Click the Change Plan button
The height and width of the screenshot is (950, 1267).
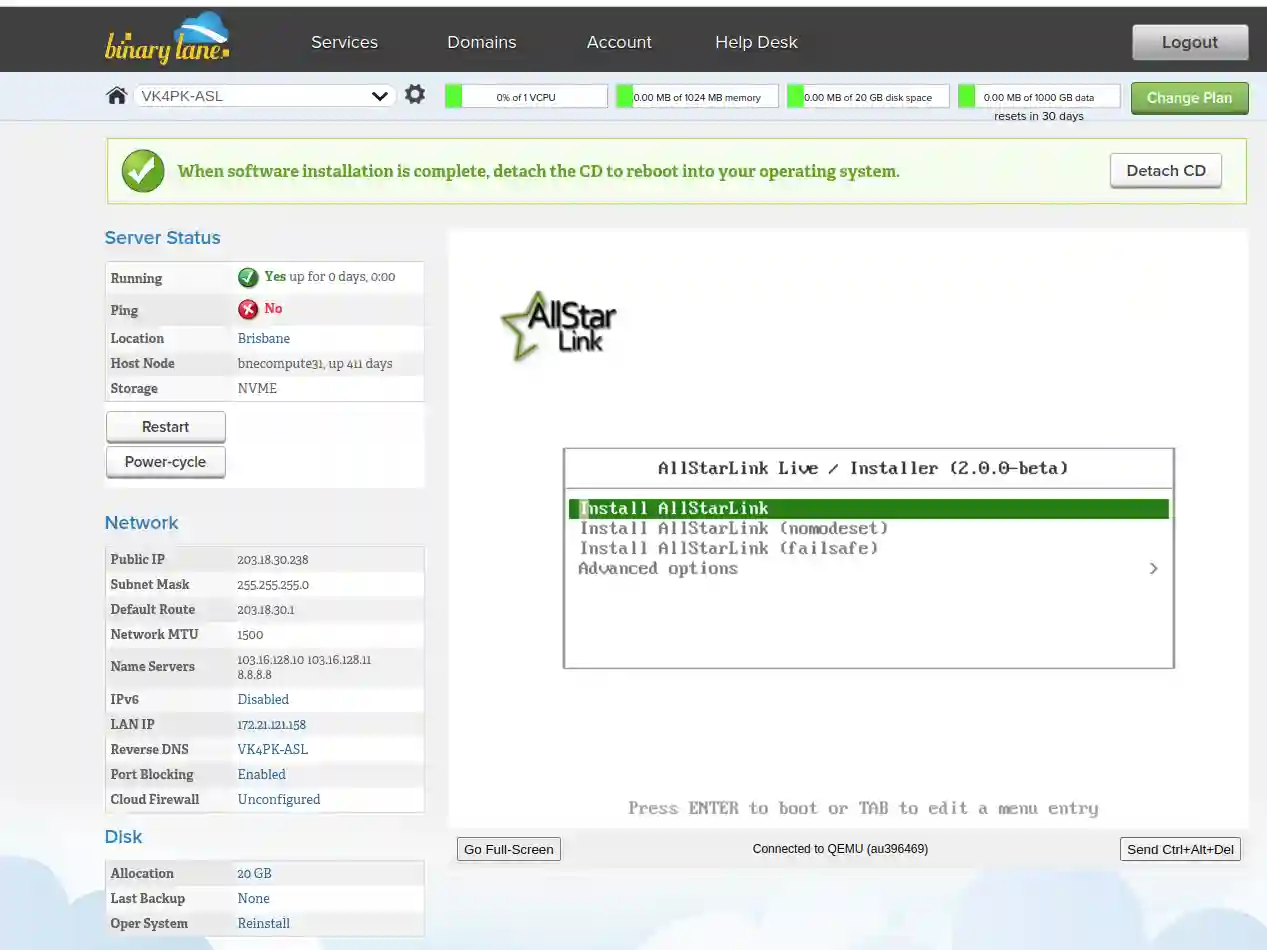click(x=1189, y=98)
